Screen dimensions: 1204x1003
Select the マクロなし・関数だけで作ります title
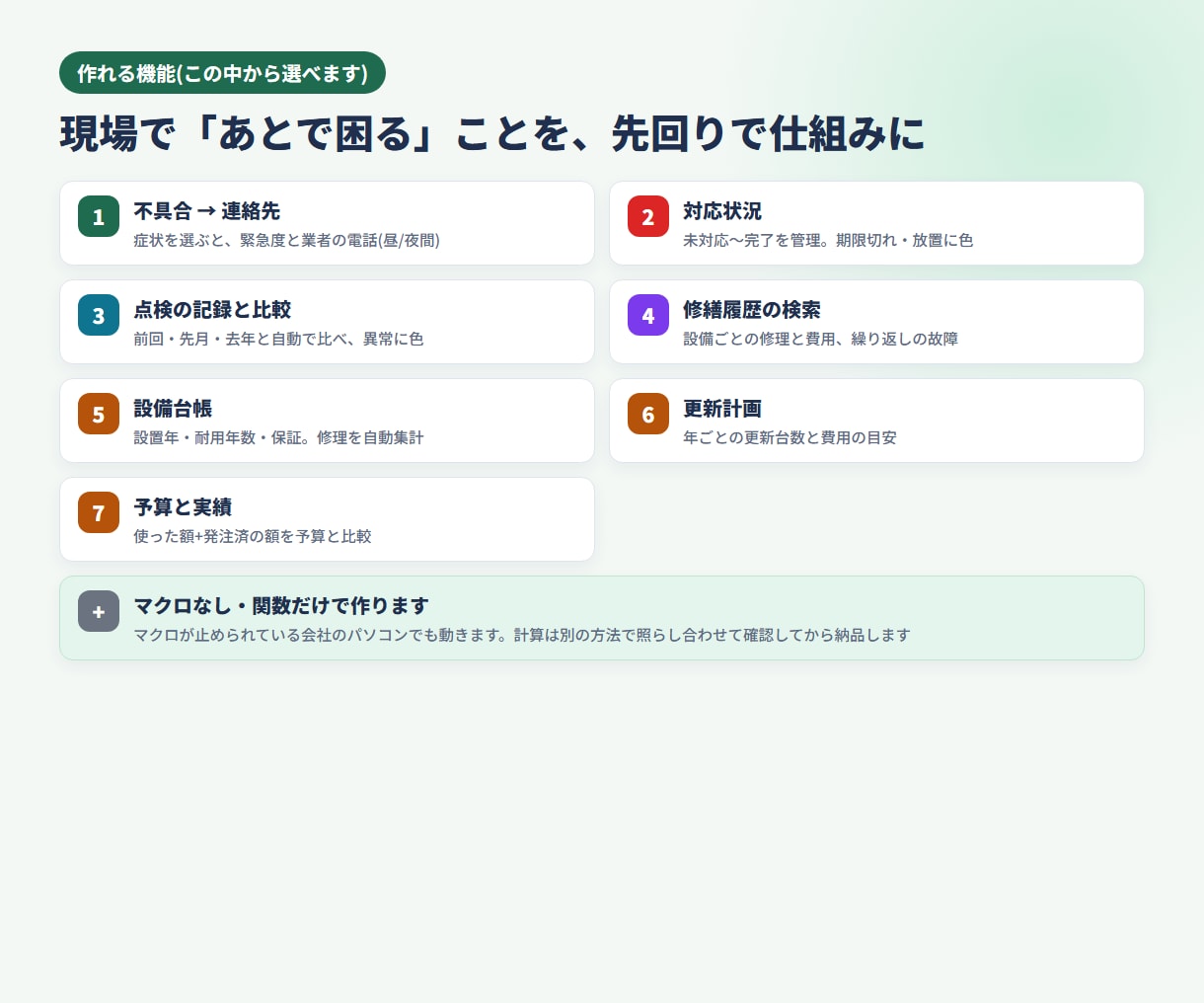coord(281,606)
